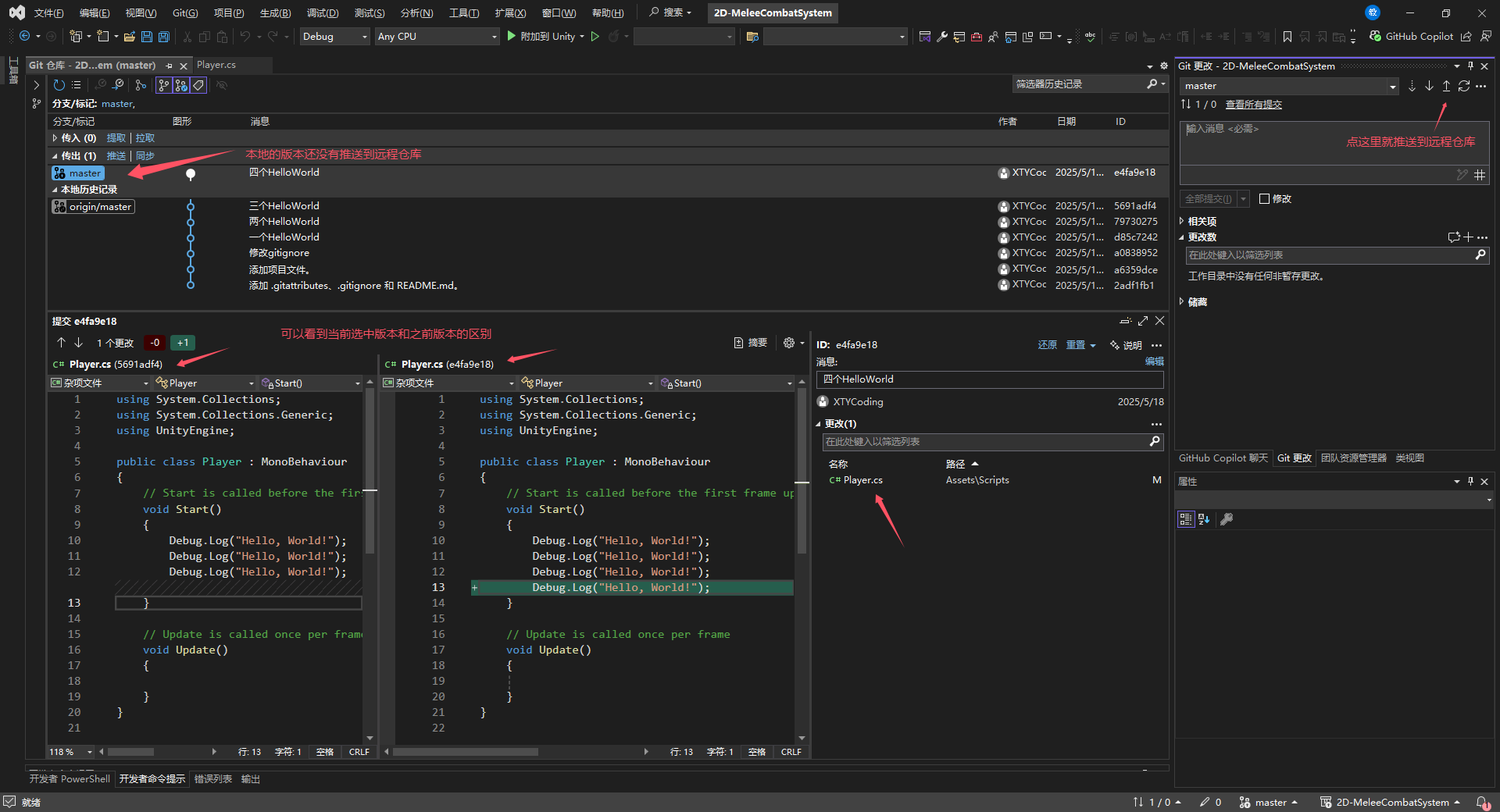Viewport: 1500px width, 812px height.
Task: Open the diff settings gear dropdown
Action: coord(793,343)
